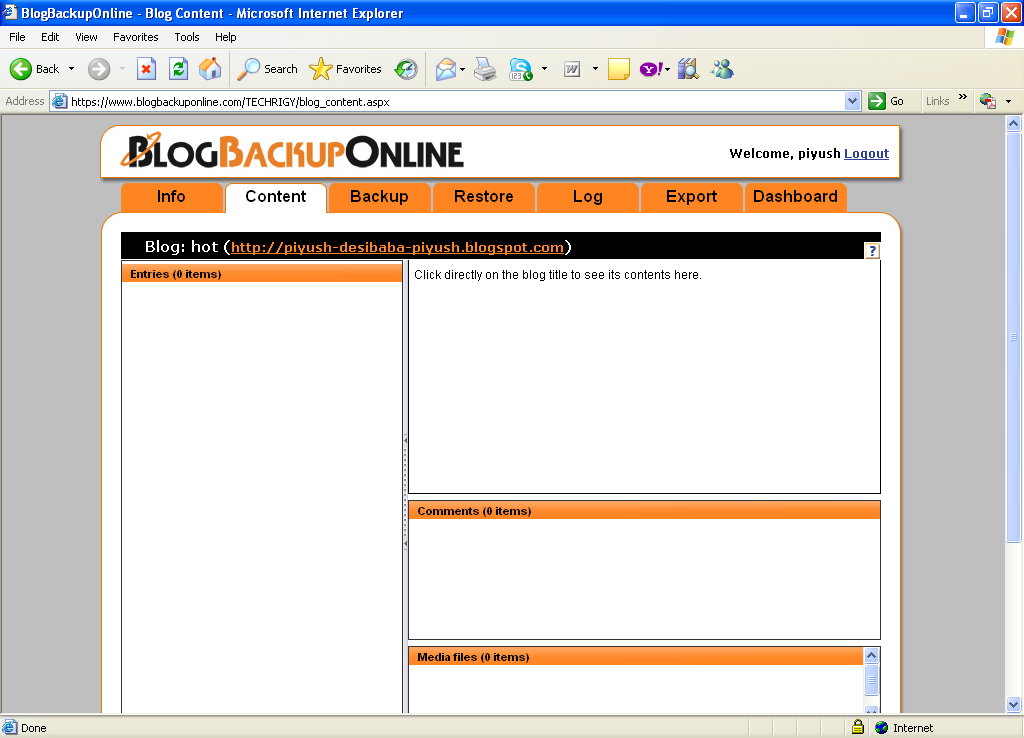Click the BlogBackupOnline logo

click(x=292, y=152)
